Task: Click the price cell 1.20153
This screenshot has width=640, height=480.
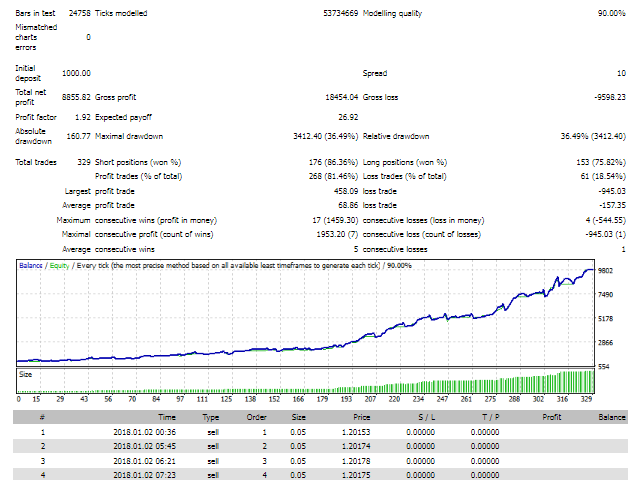Action: pyautogui.click(x=356, y=432)
